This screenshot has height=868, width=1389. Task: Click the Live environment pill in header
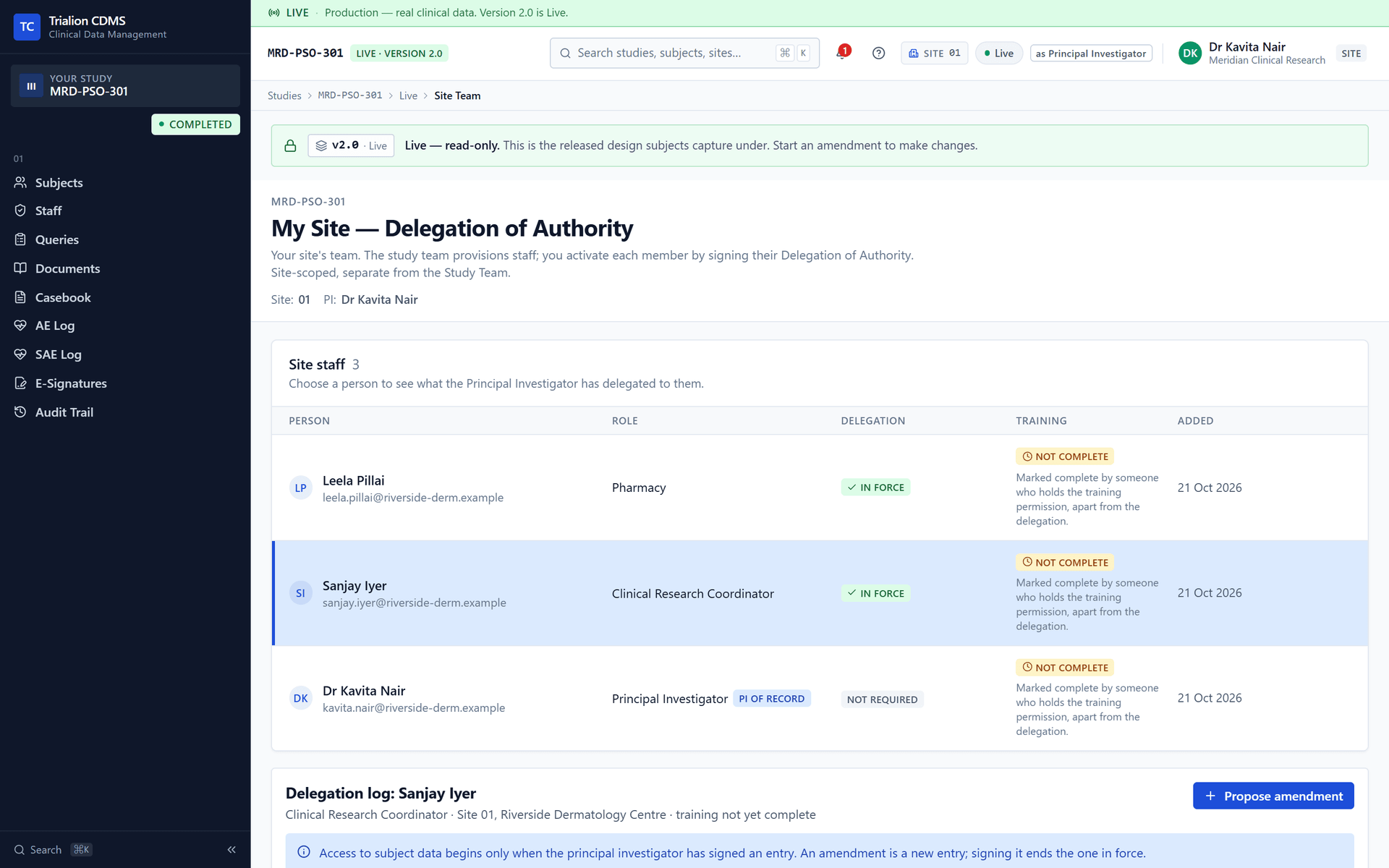tap(998, 53)
